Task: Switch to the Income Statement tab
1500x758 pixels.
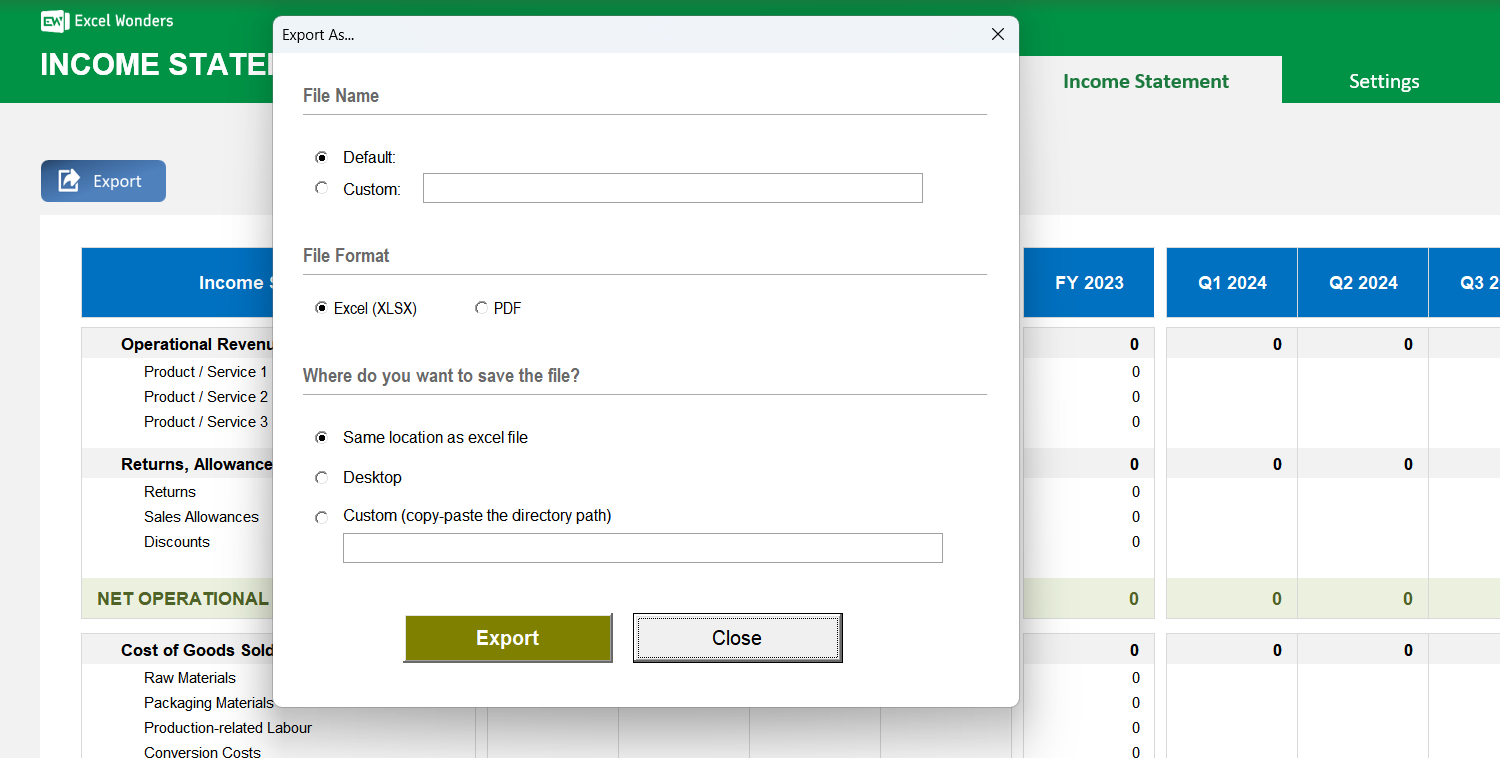Action: (x=1146, y=81)
